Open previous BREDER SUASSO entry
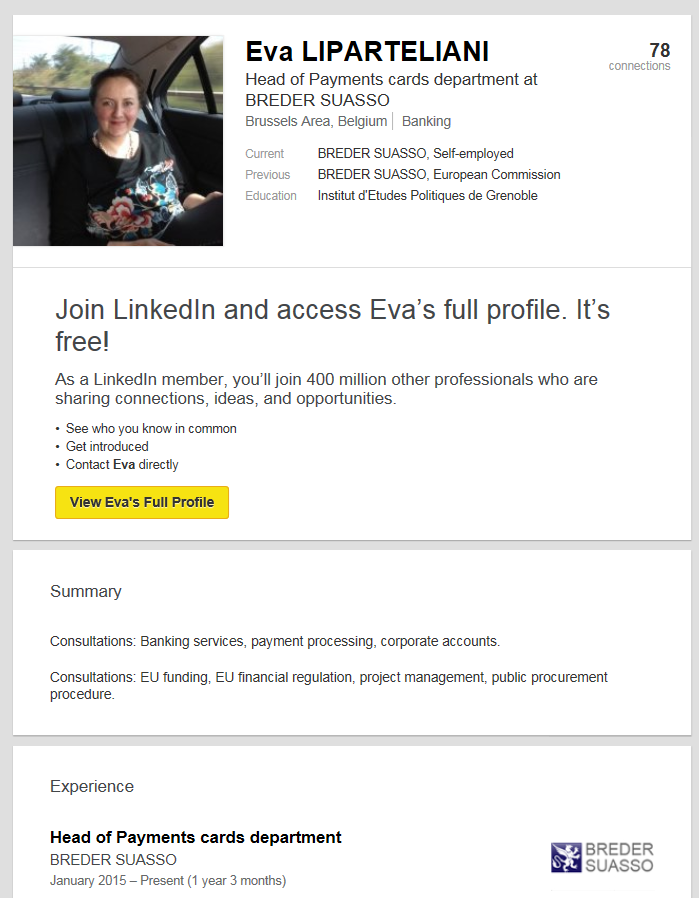Image resolution: width=699 pixels, height=898 pixels. [372, 175]
